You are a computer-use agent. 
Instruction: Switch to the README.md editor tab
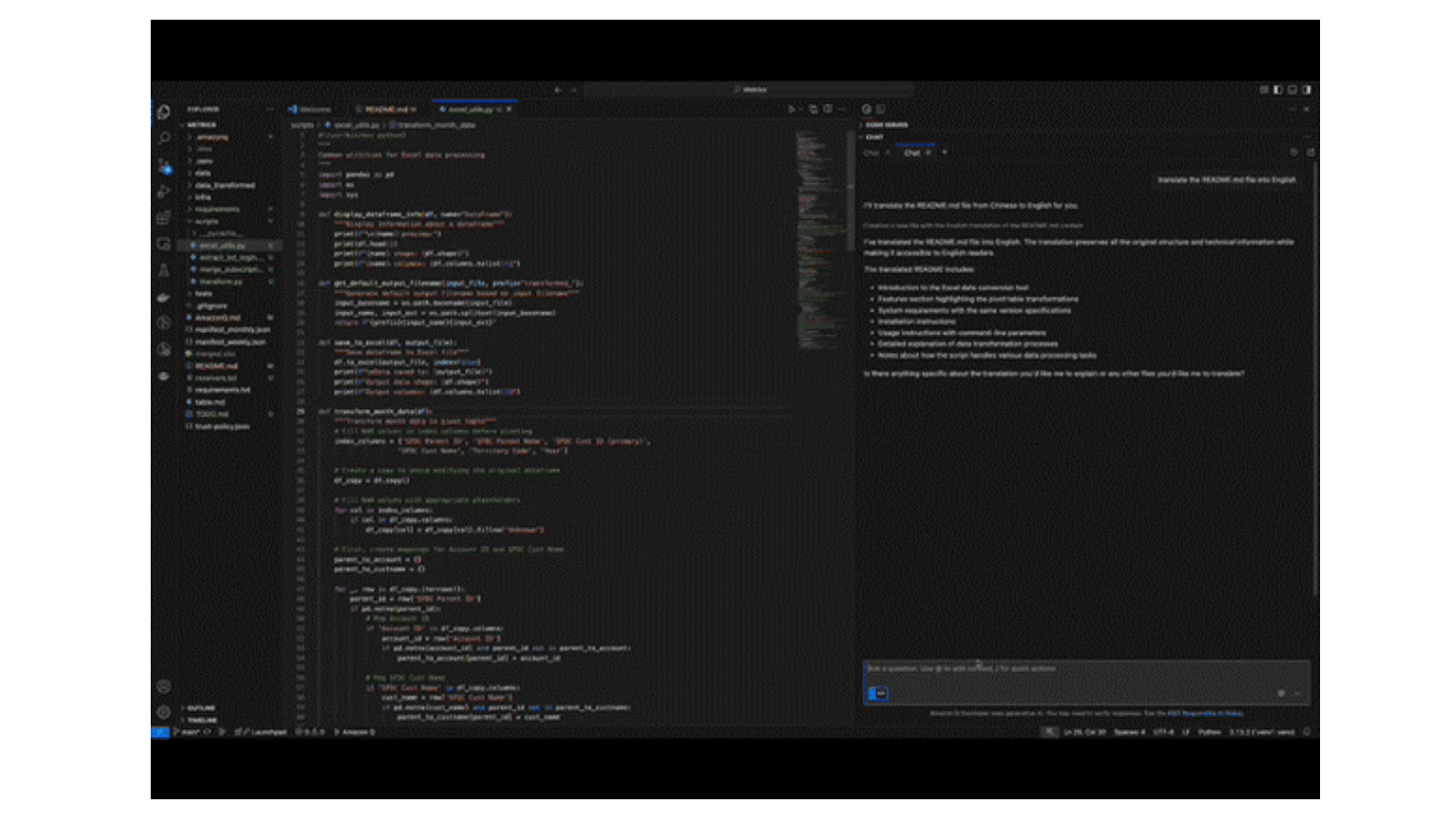point(385,109)
